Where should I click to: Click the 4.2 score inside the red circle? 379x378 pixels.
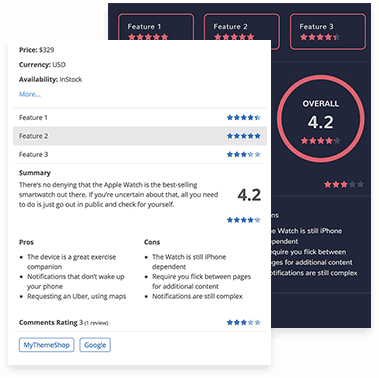click(x=320, y=122)
